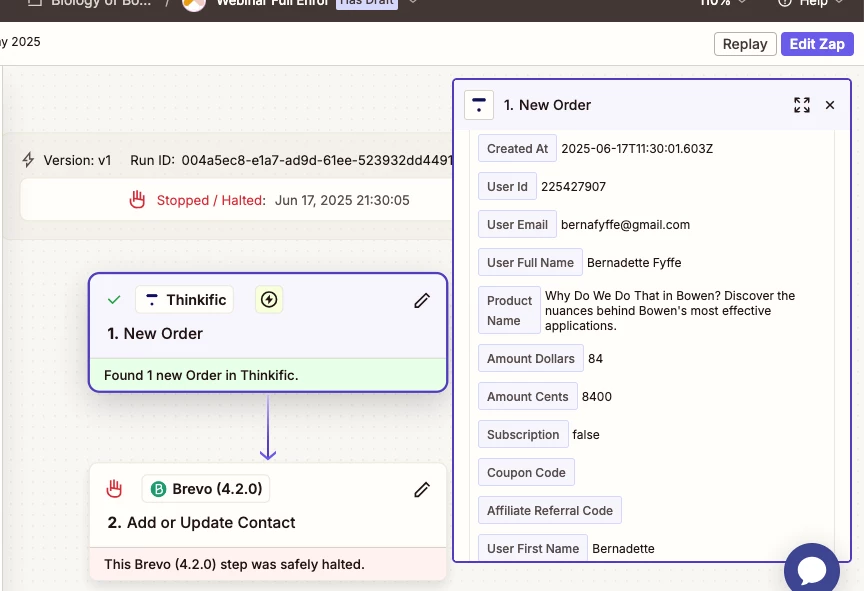
Task: Click the Thinkific app label
Action: click(185, 300)
